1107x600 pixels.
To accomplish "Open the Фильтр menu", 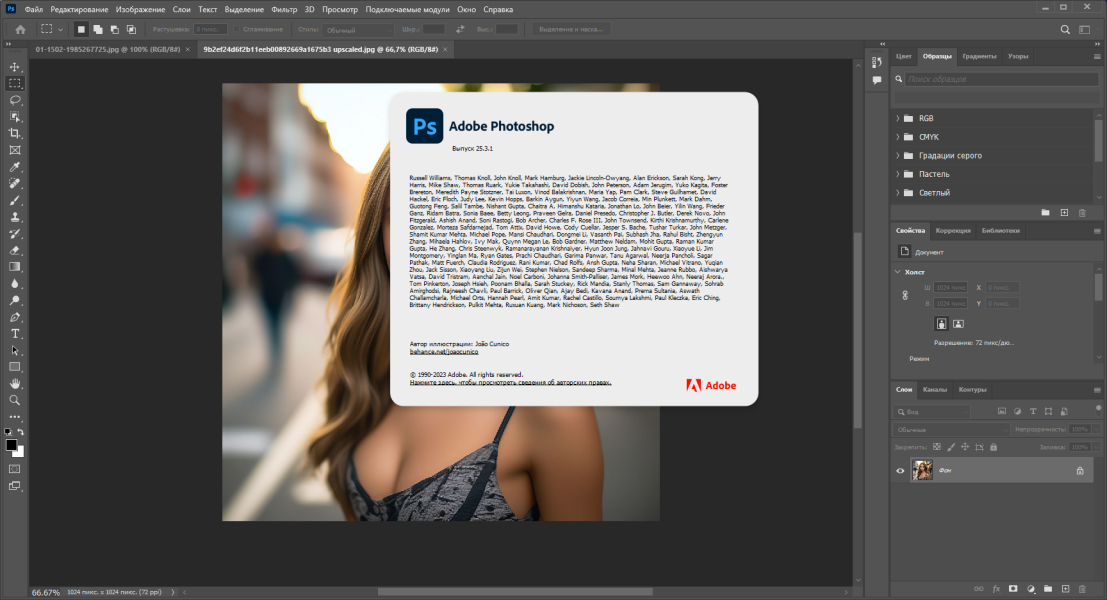I will click(284, 9).
